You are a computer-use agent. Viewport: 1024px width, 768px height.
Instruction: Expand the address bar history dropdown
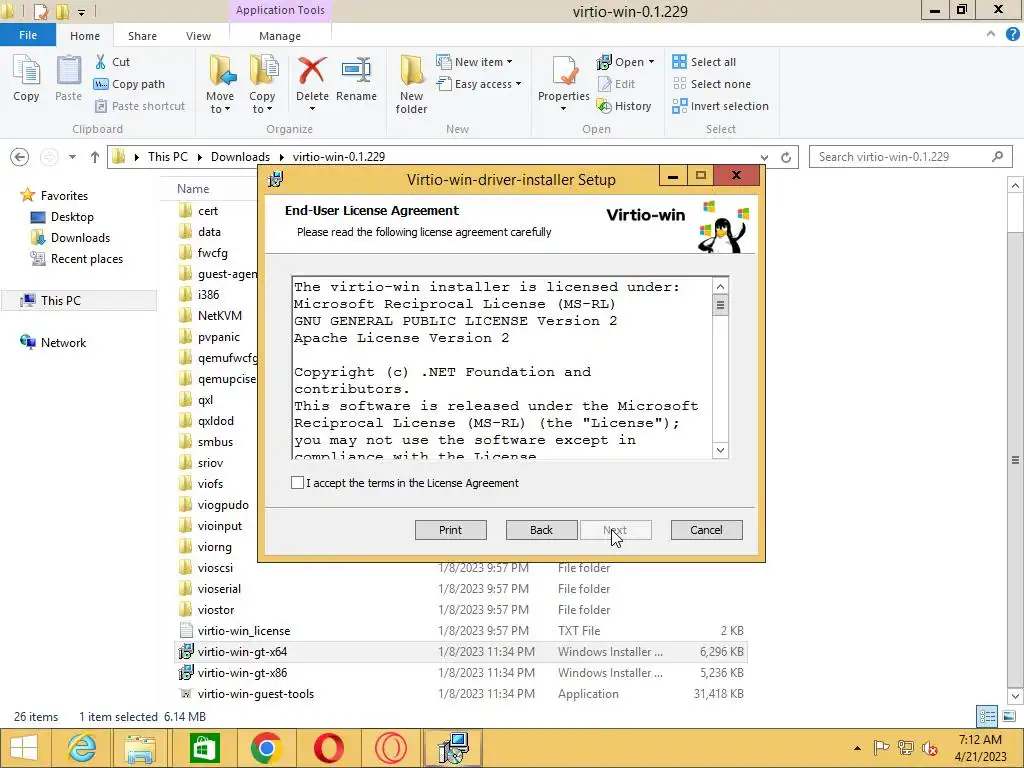(x=764, y=157)
